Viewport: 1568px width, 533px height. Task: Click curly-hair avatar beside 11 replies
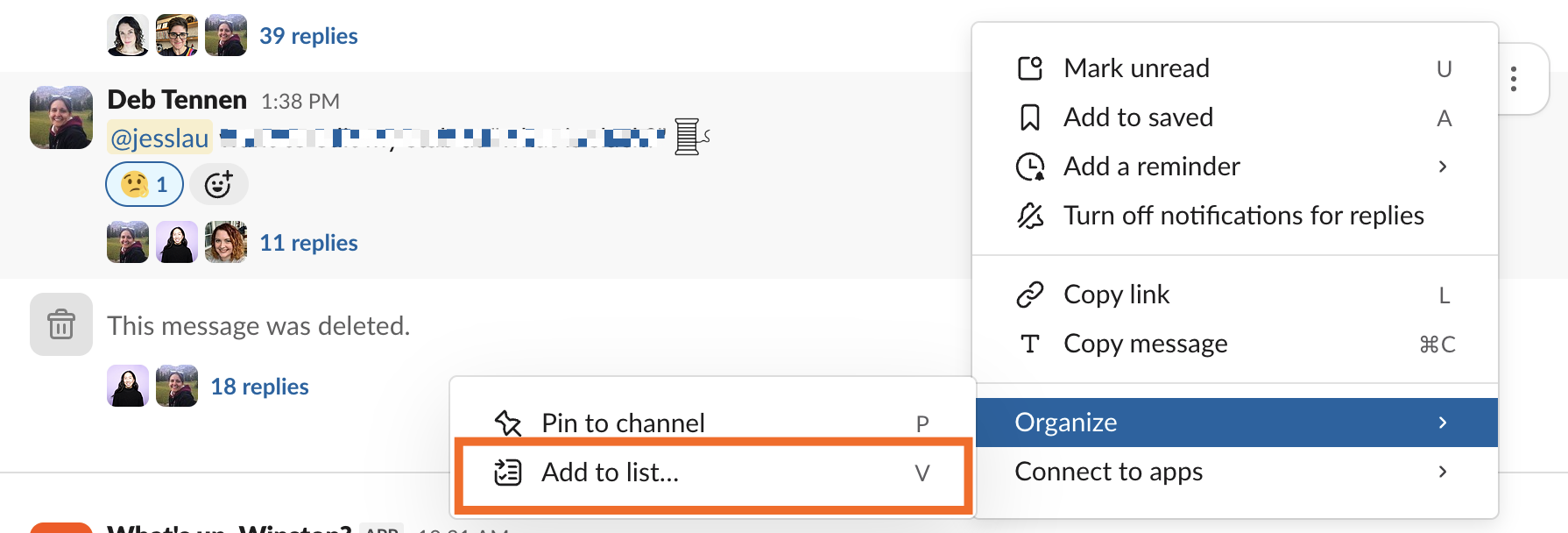(226, 242)
